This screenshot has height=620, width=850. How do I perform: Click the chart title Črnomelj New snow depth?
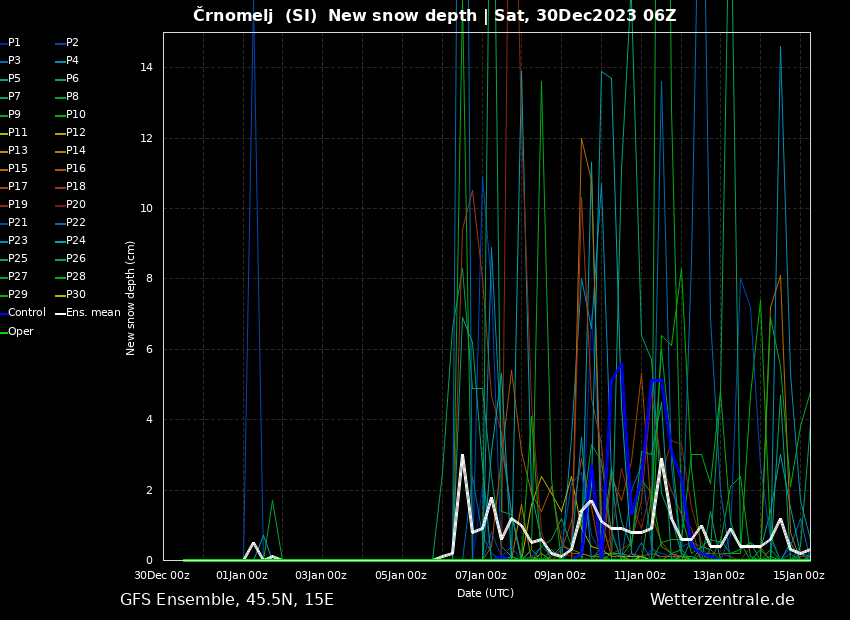[x=434, y=15]
